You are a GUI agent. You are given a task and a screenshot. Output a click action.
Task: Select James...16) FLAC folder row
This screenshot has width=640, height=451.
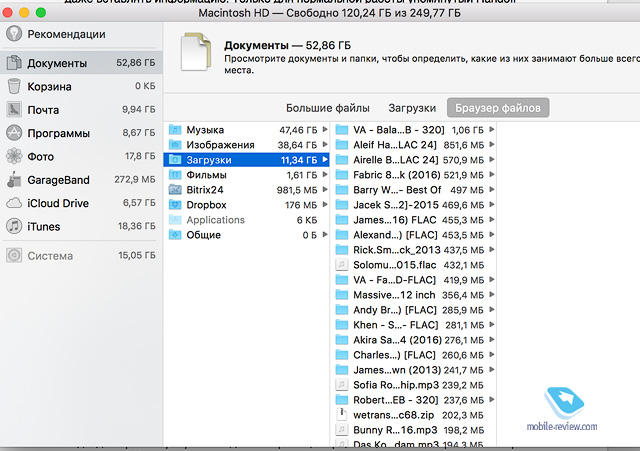coord(414,220)
